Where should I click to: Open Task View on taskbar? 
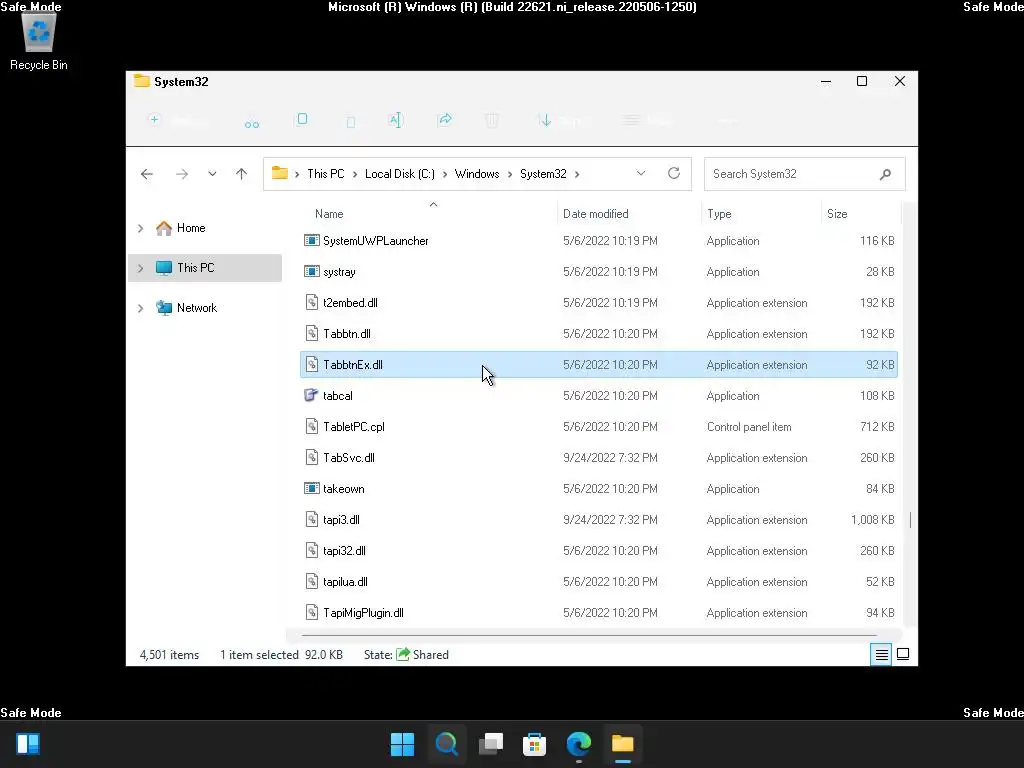pyautogui.click(x=491, y=744)
